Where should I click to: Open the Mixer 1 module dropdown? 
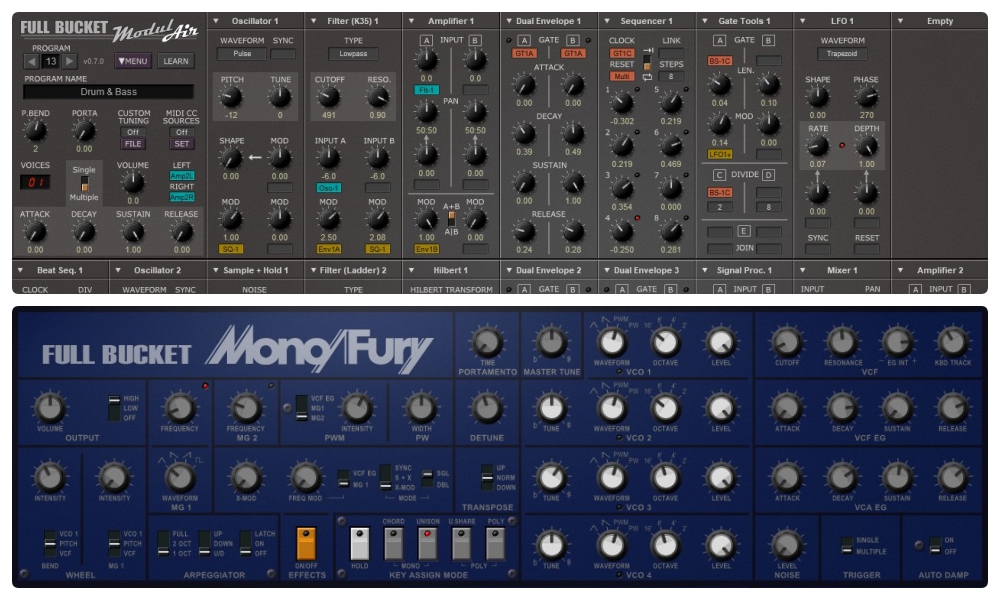pos(802,270)
